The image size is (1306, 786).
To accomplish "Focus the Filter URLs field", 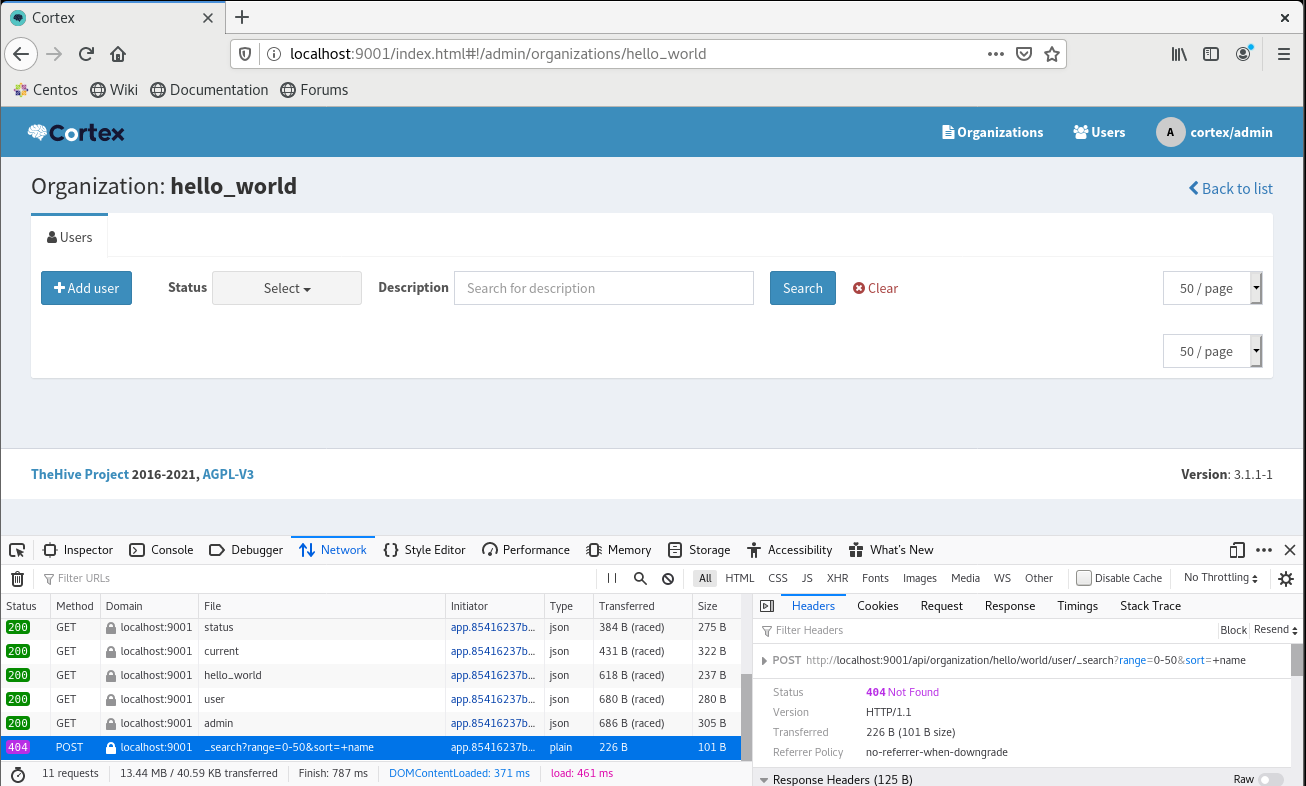I will point(320,578).
